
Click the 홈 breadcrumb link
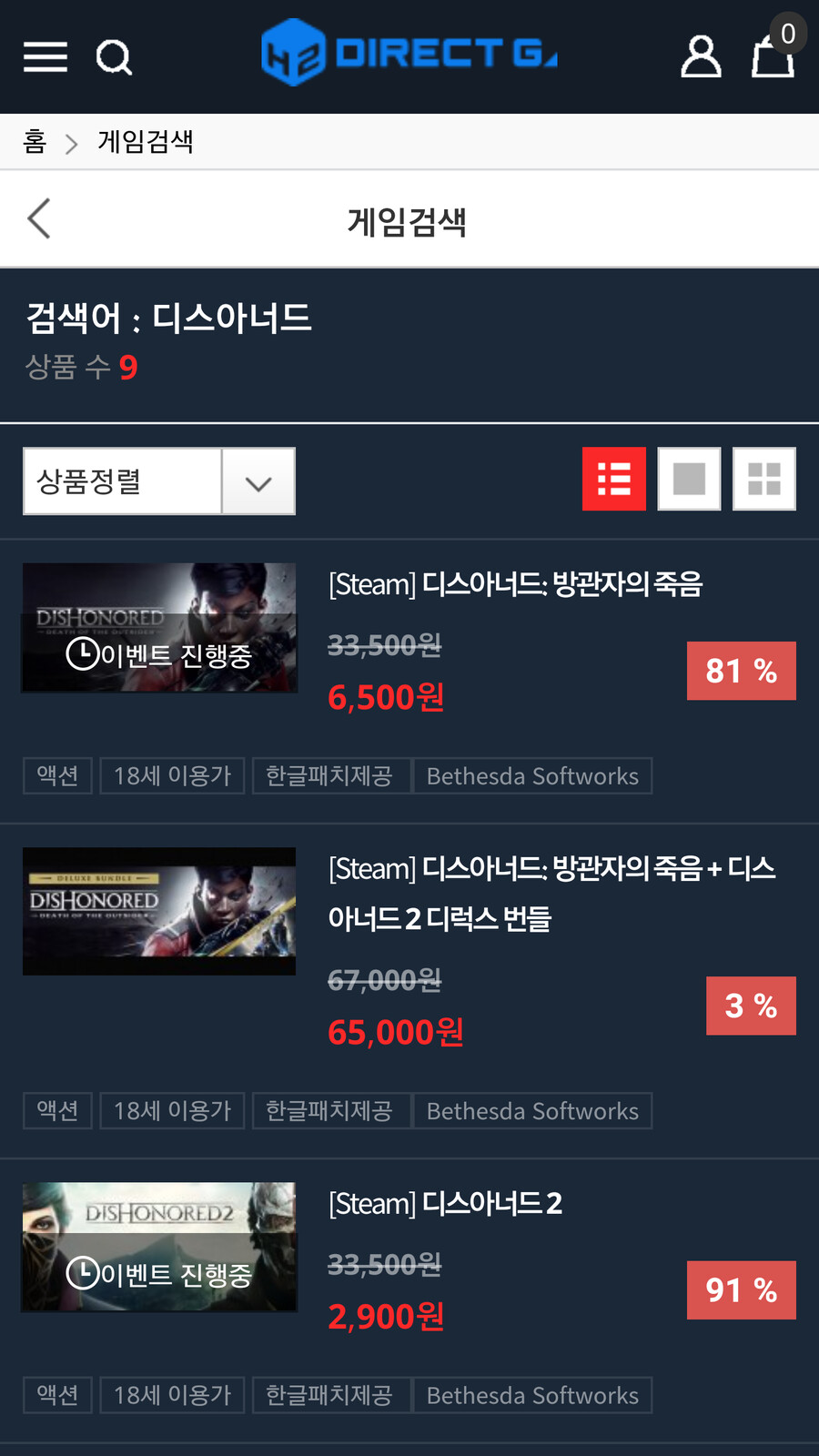[x=35, y=142]
